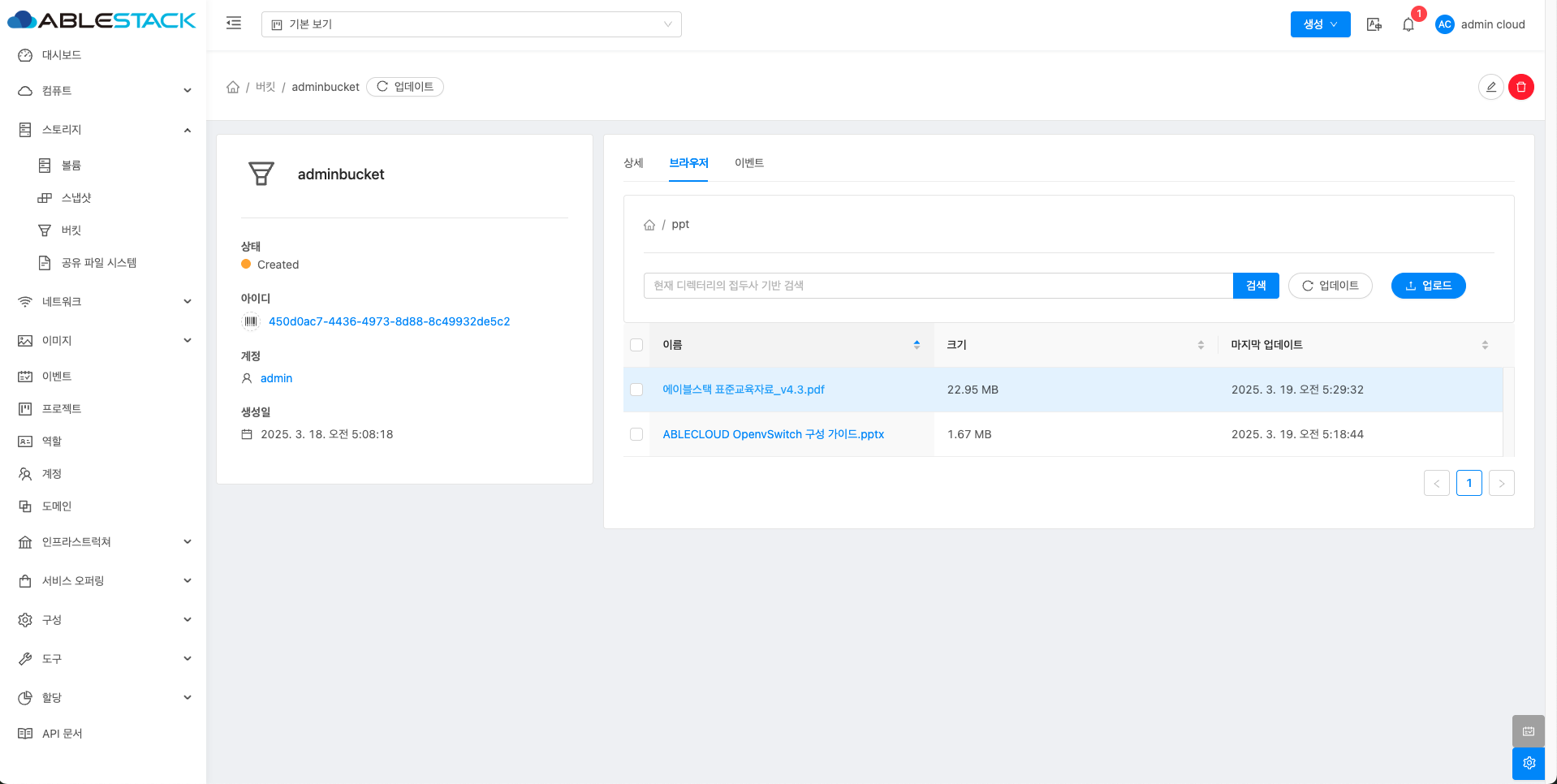Viewport: 1557px width, 784px height.
Task: Click the 업로드 upload button
Action: (x=1428, y=286)
